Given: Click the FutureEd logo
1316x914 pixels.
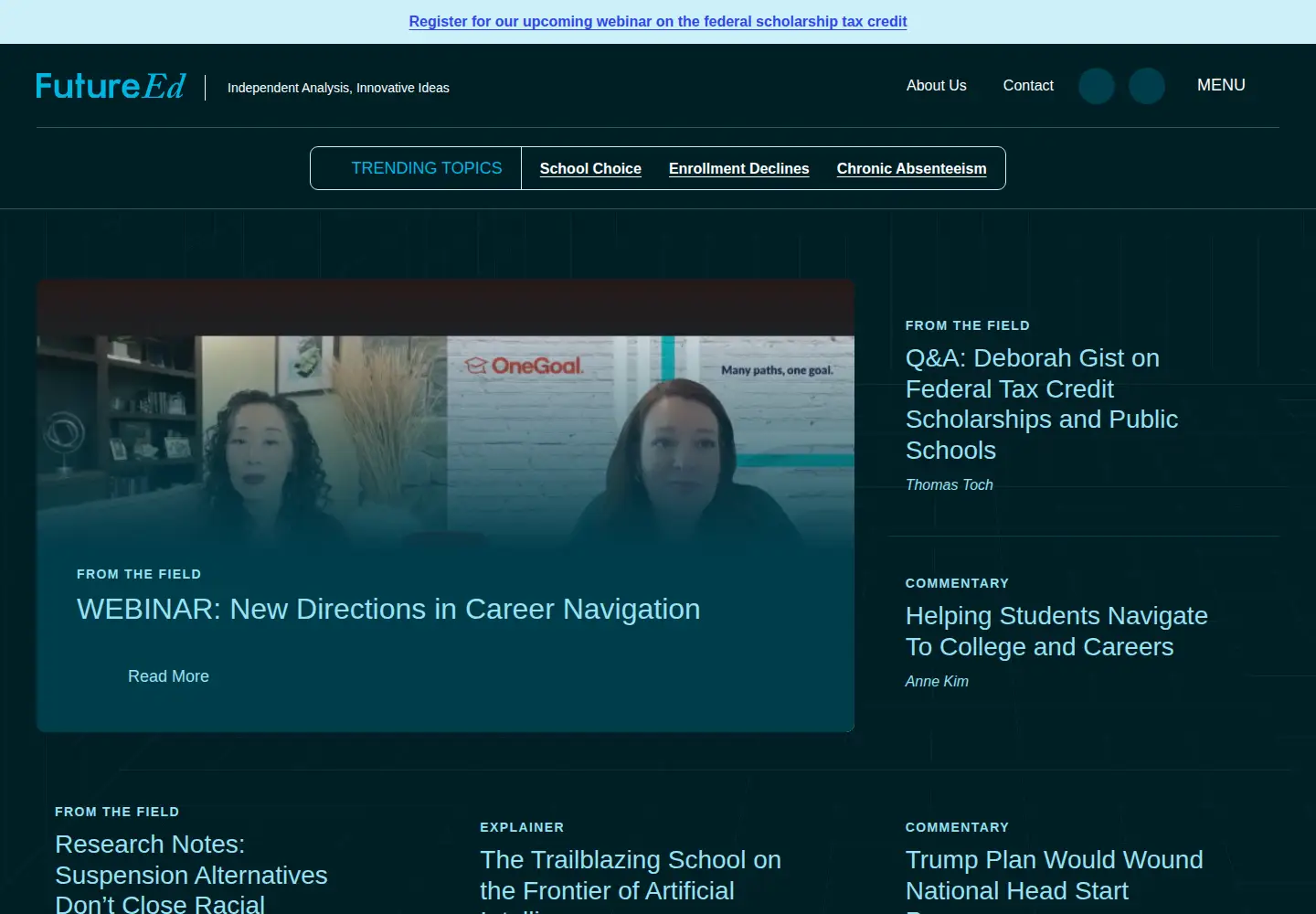Looking at the screenshot, I should coord(111,86).
